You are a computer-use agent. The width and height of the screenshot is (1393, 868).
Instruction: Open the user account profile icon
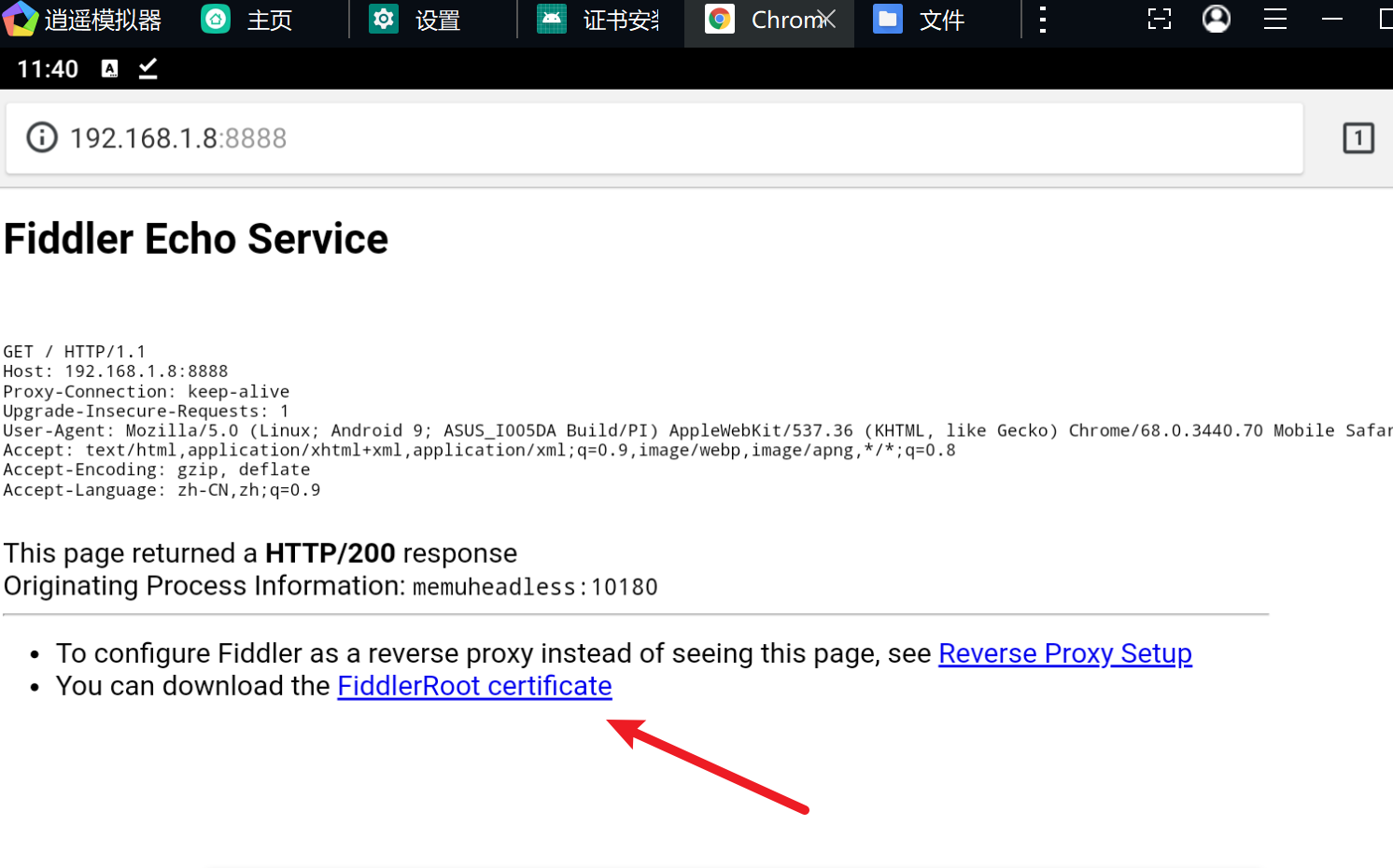pos(1217,20)
